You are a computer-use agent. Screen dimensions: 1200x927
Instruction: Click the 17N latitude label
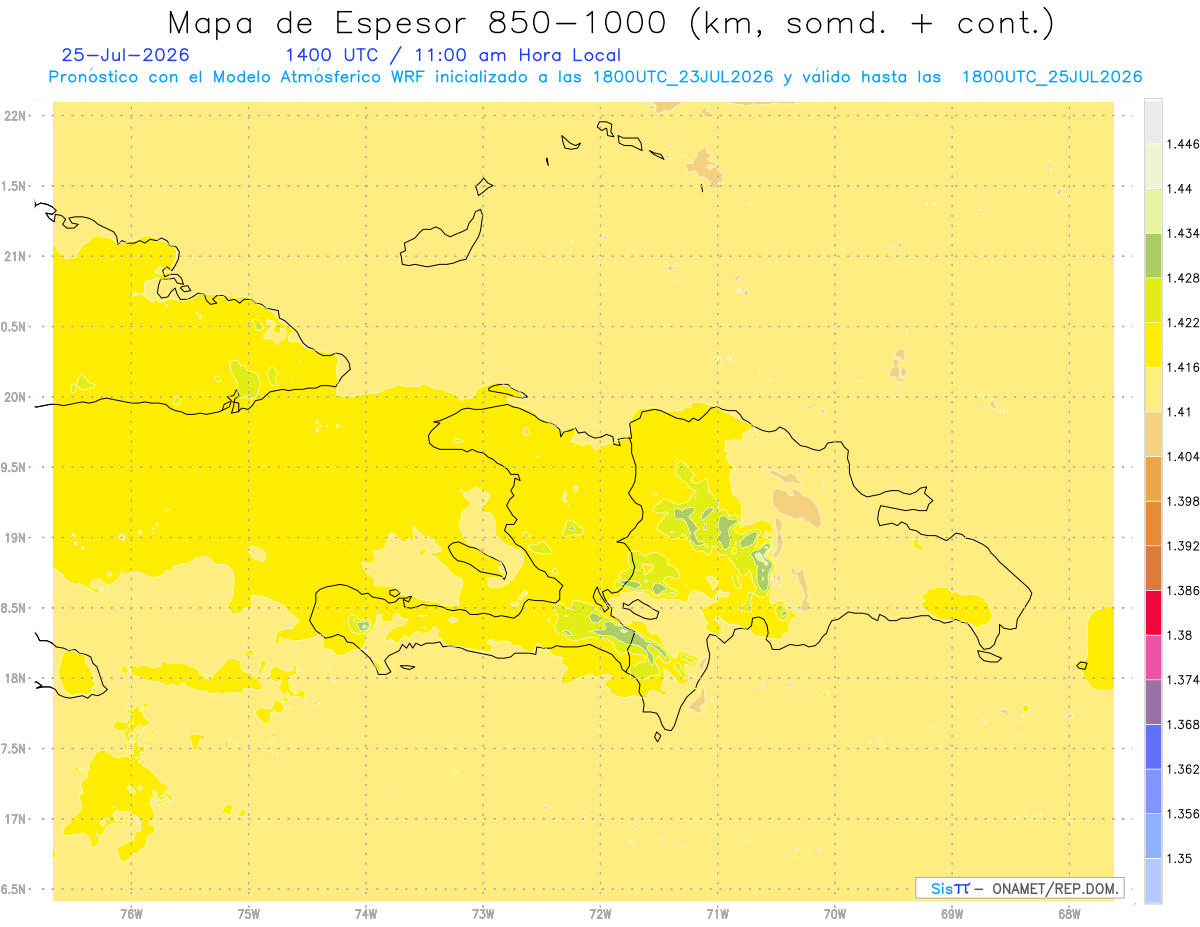15,819
